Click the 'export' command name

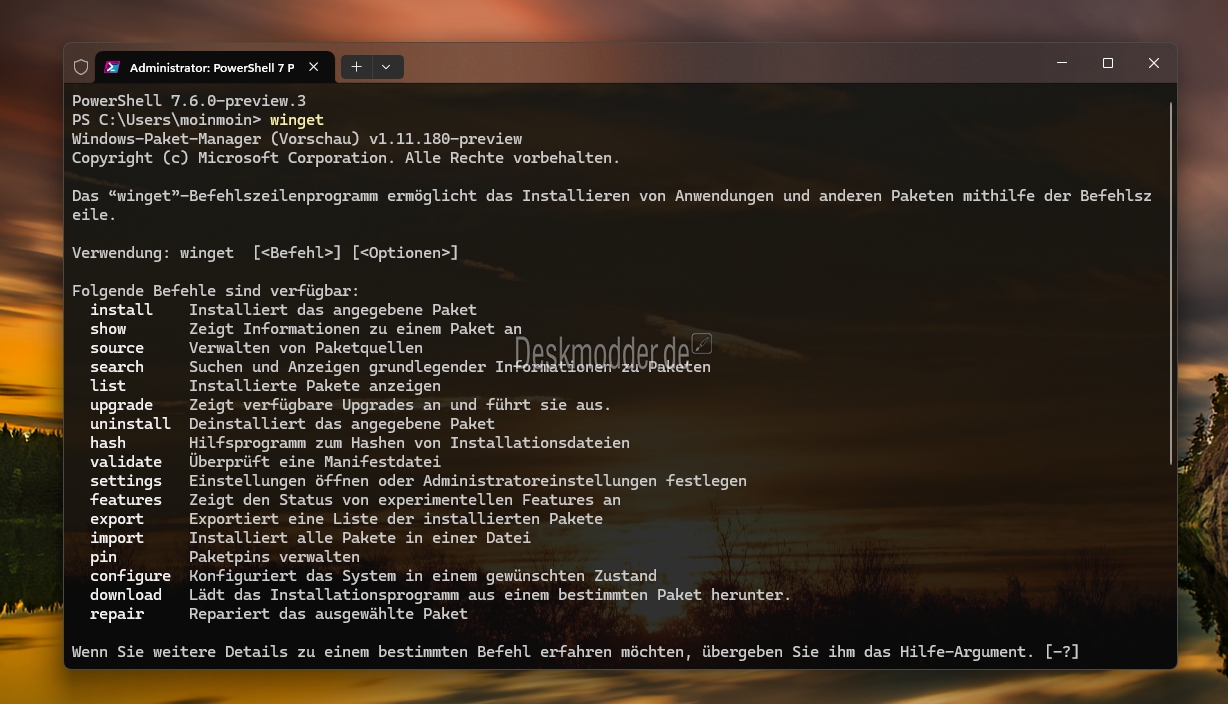[117, 519]
